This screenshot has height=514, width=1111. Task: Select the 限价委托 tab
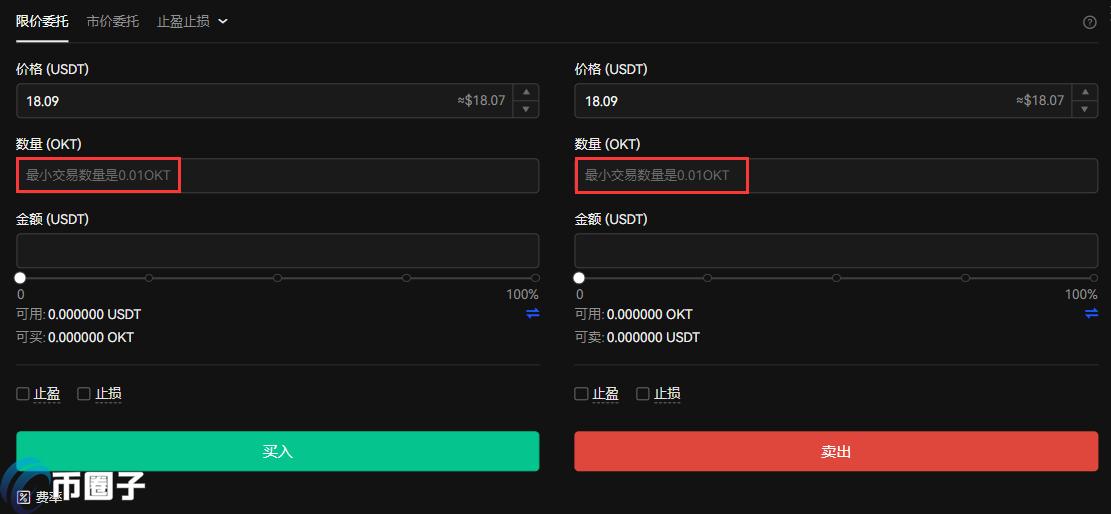(43, 21)
